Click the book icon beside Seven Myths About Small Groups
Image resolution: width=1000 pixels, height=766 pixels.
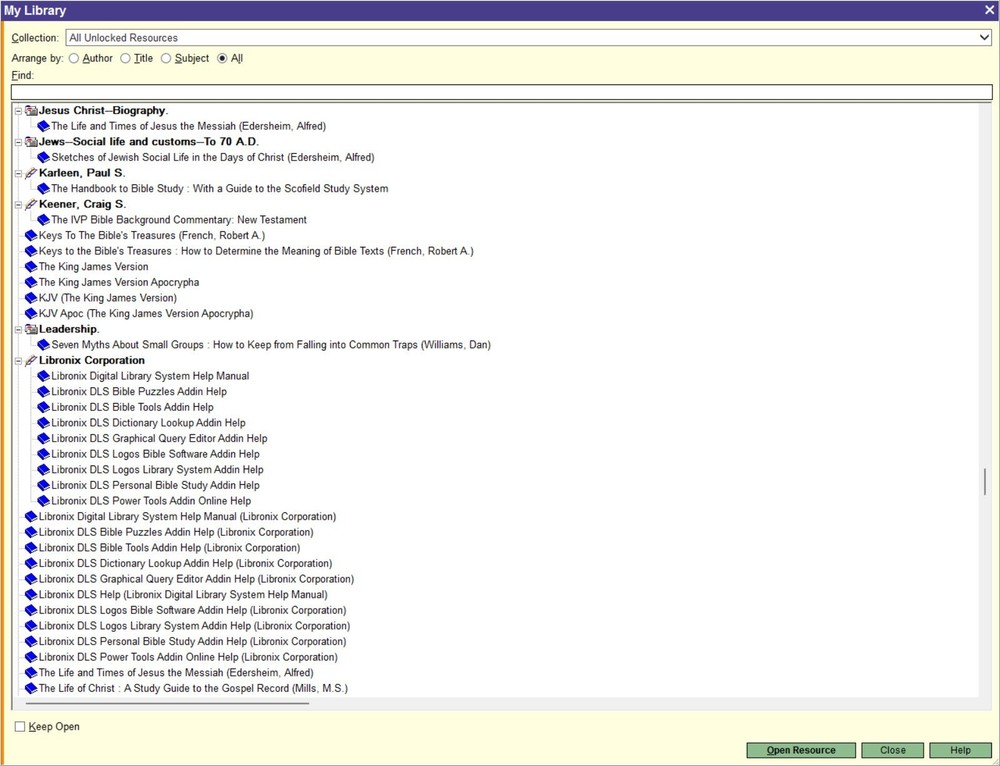pyautogui.click(x=43, y=344)
